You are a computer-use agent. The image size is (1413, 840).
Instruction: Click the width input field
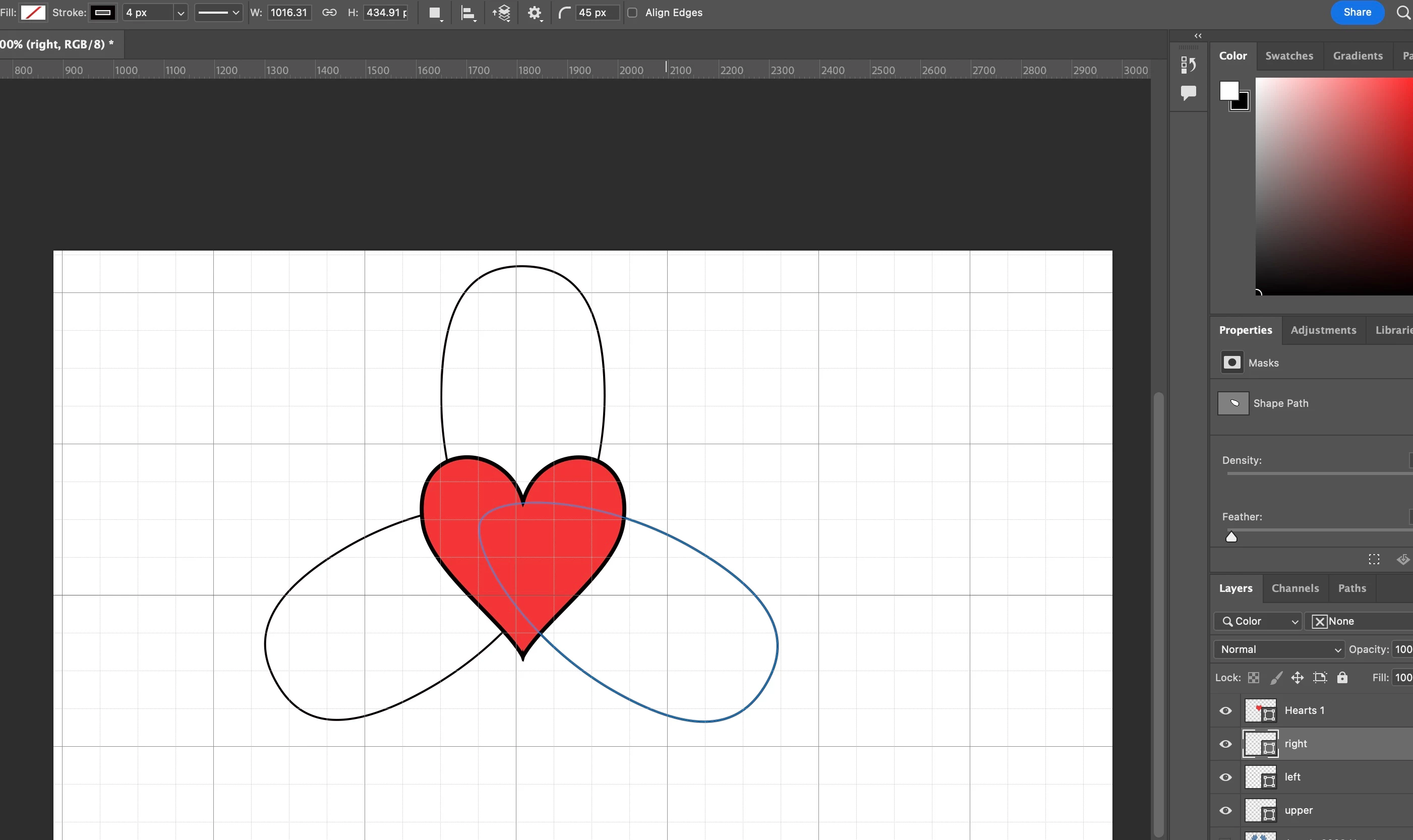coord(289,13)
